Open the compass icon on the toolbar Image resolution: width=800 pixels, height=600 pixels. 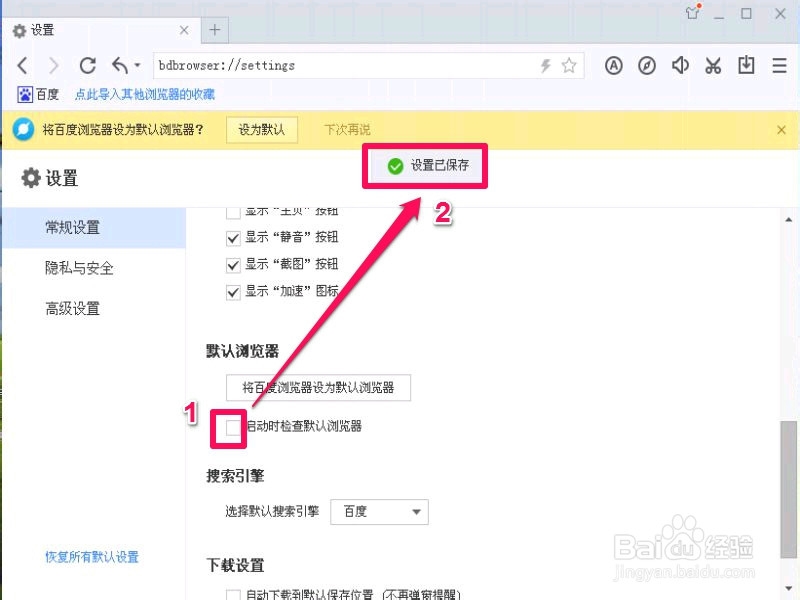tap(647, 65)
